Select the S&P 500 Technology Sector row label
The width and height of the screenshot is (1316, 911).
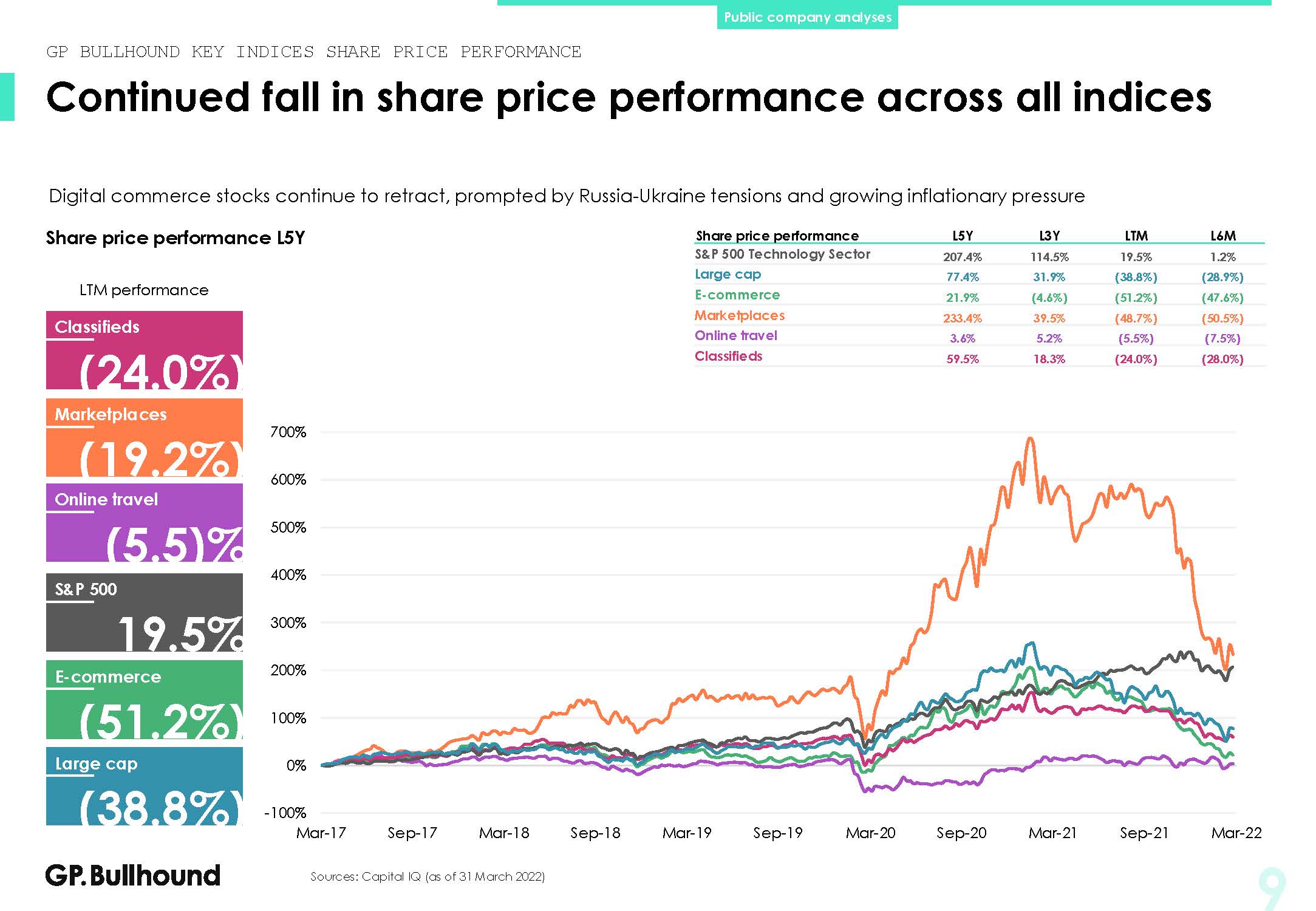pos(782,254)
